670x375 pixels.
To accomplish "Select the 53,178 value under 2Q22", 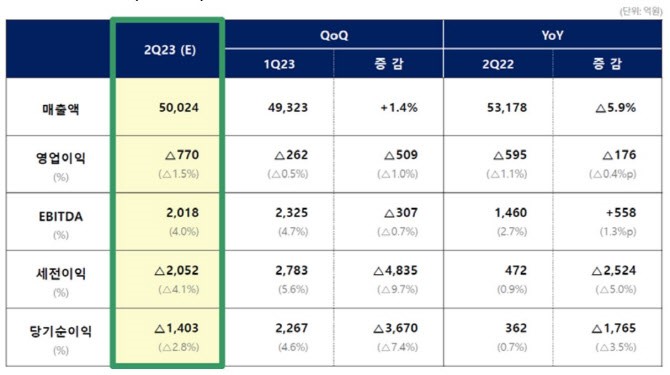I will click(507, 107).
